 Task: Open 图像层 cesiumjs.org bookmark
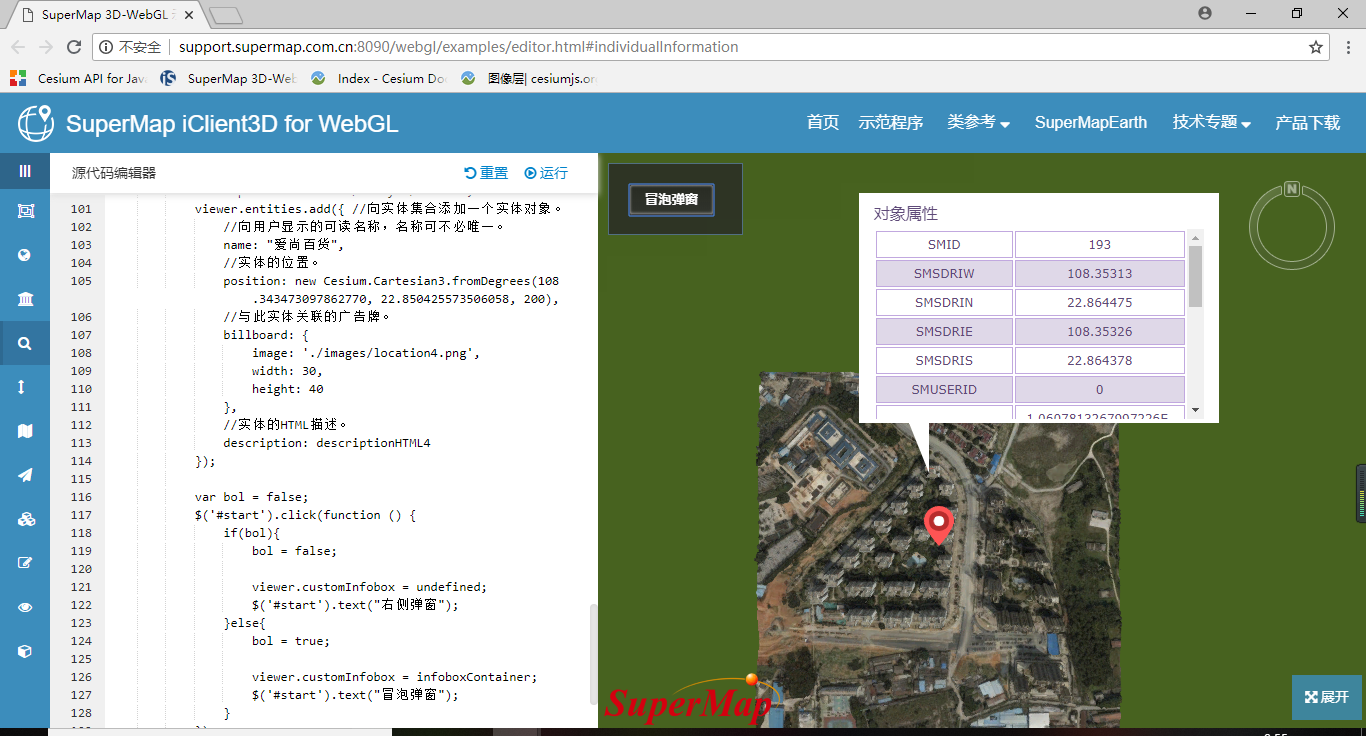[x=529, y=78]
